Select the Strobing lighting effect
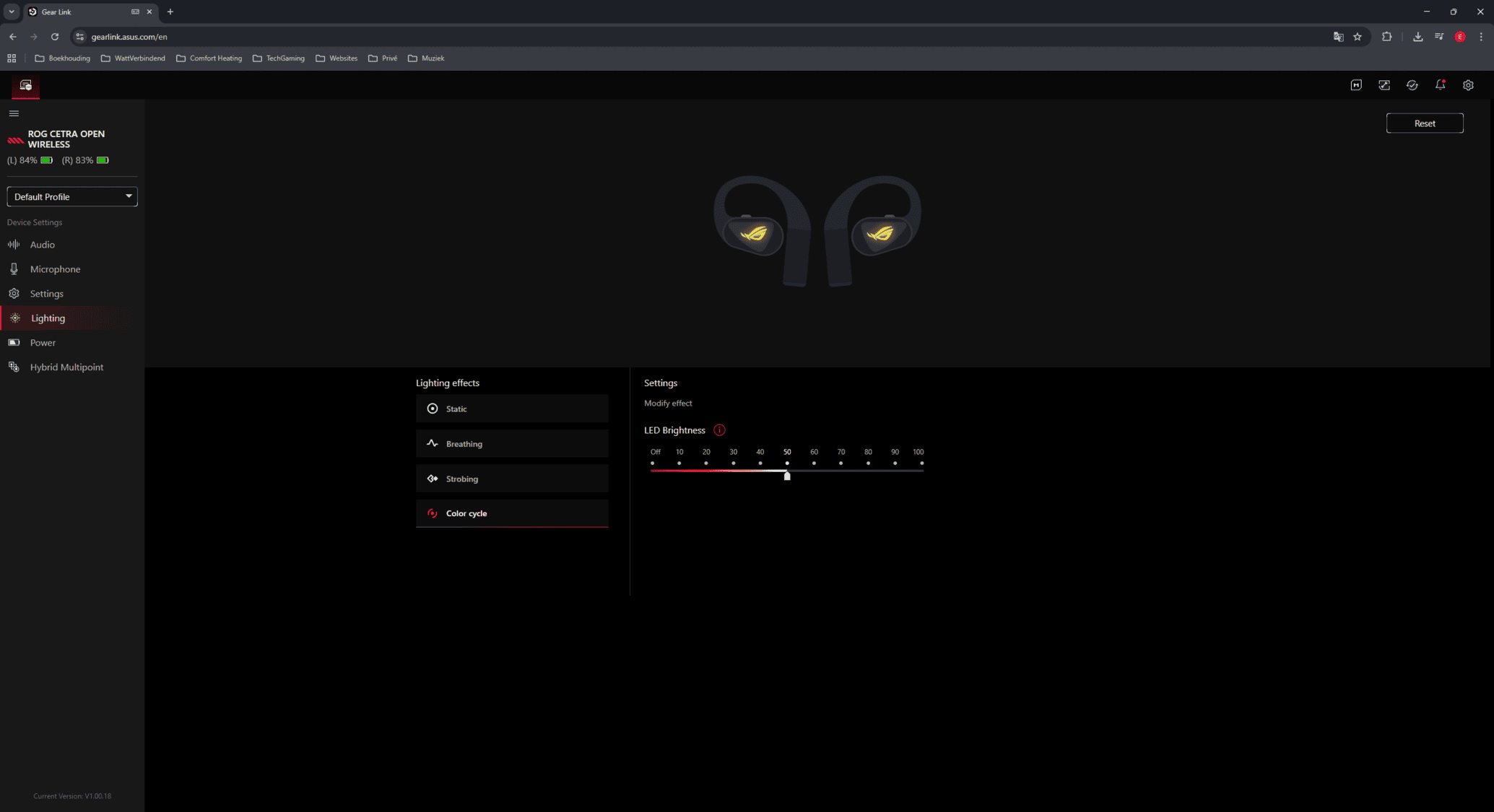1494x812 pixels. 512,479
